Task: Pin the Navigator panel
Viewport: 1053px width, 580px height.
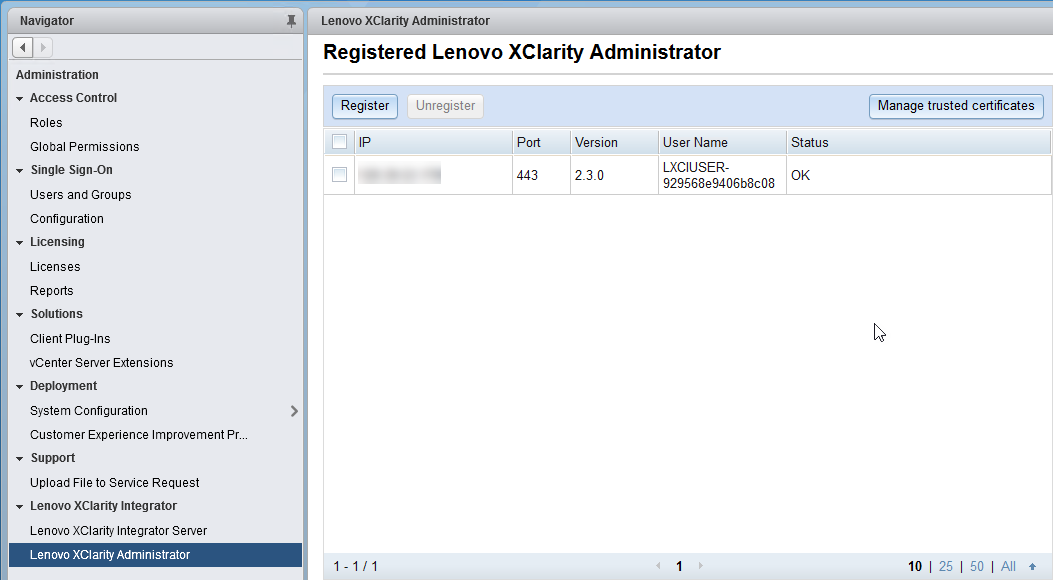Action: (291, 21)
